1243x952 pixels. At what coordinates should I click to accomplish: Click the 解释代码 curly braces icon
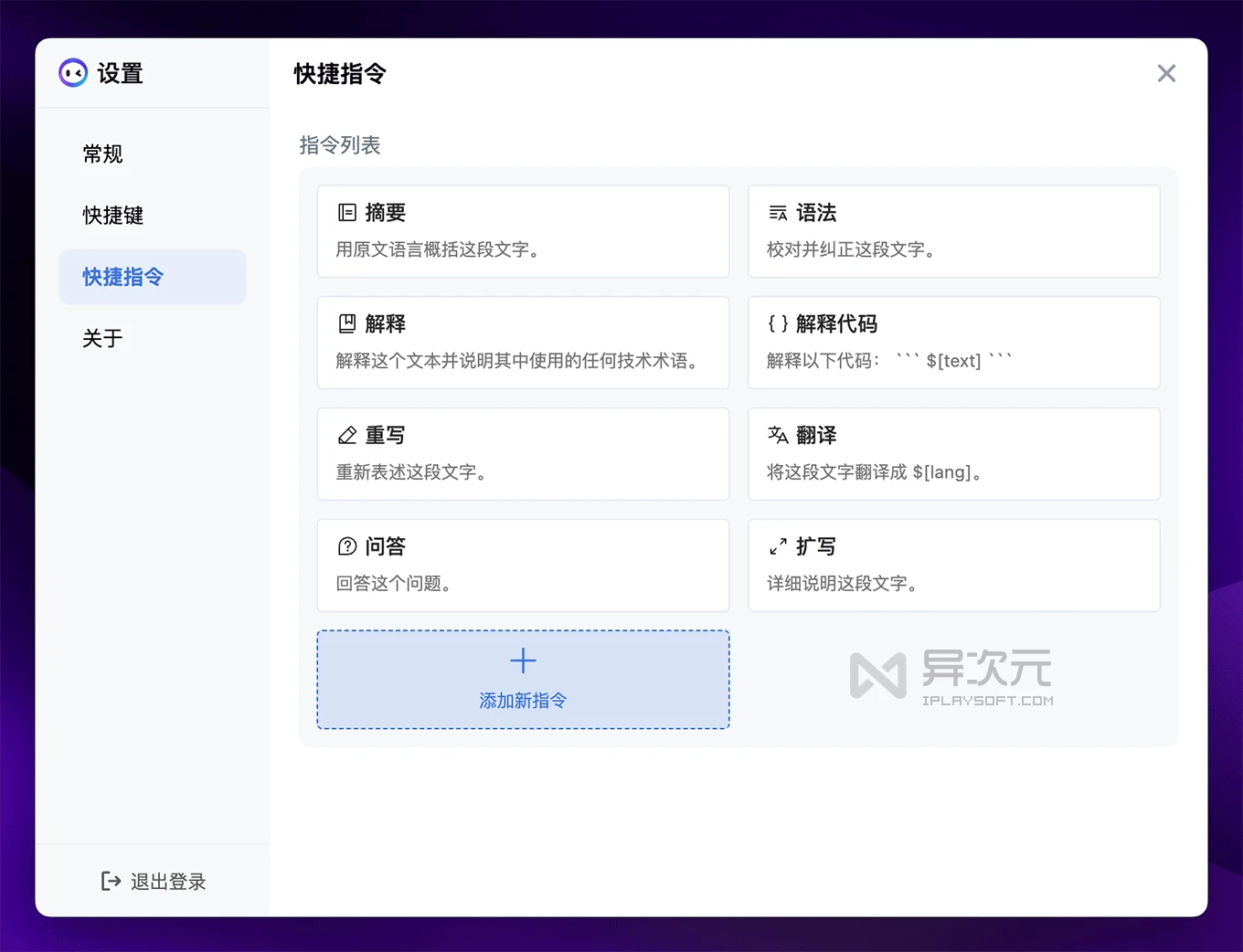(778, 323)
